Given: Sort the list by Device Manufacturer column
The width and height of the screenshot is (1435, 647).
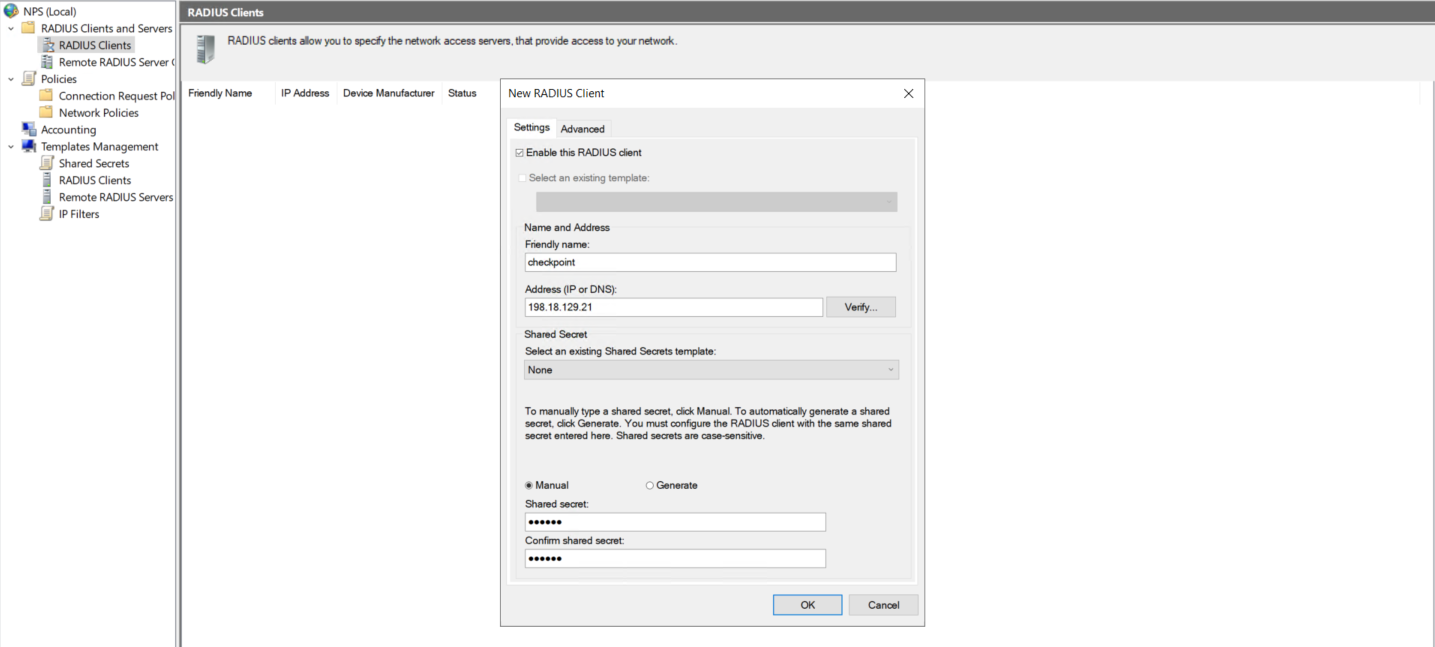Looking at the screenshot, I should click(388, 93).
